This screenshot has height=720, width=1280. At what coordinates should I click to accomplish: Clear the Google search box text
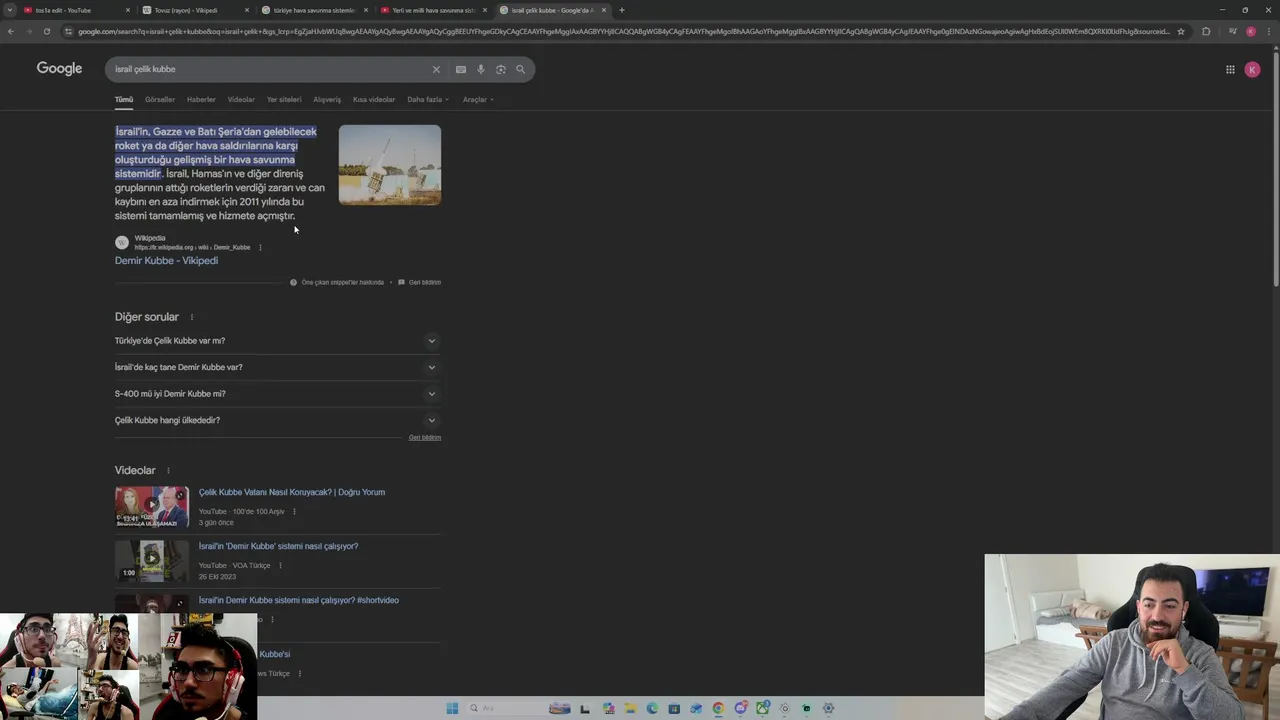[436, 69]
